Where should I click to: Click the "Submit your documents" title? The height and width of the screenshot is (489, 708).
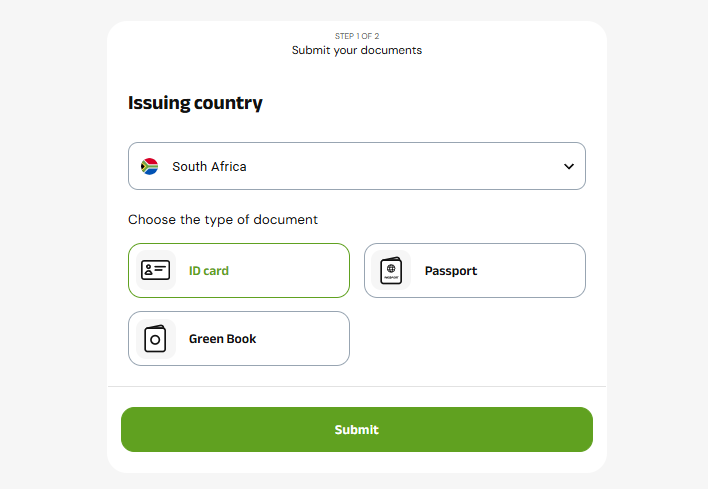coord(357,50)
